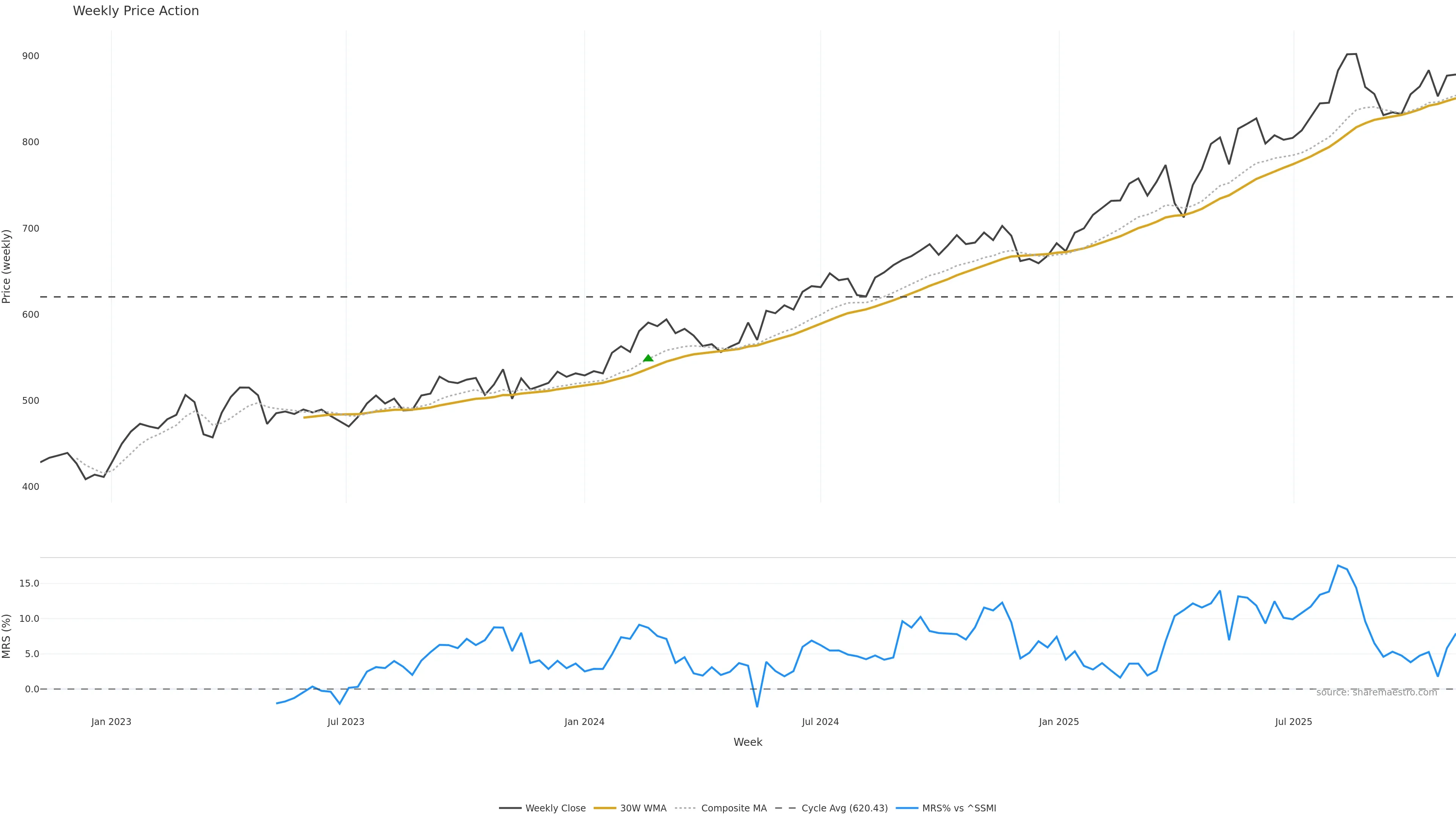
Task: Click the Week x-axis title
Action: [748, 742]
